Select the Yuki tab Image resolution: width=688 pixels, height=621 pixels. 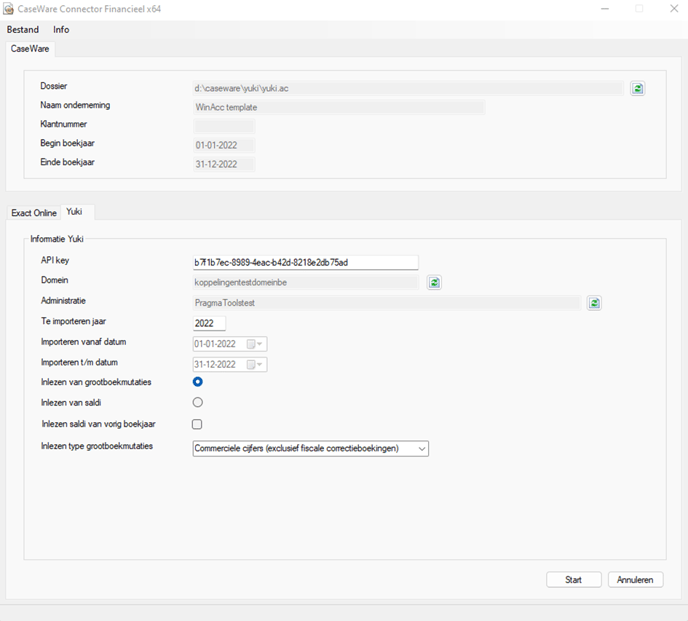75,212
